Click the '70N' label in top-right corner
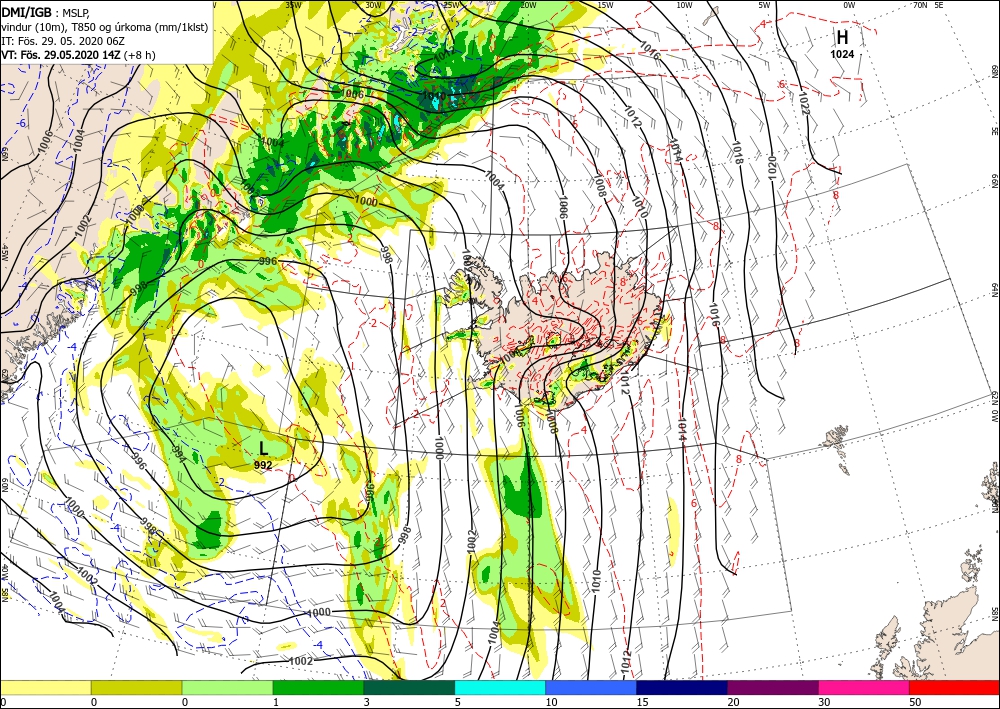 click(920, 5)
